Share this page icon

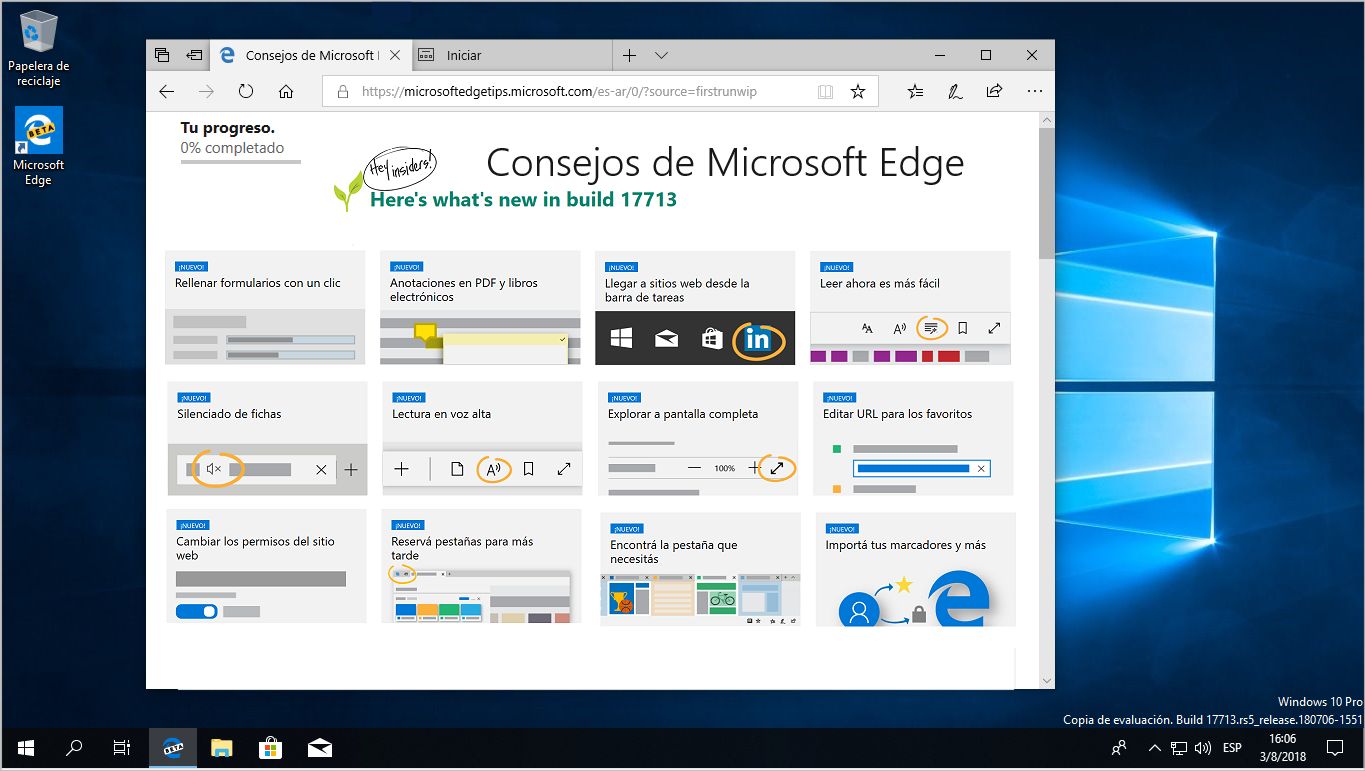994,91
